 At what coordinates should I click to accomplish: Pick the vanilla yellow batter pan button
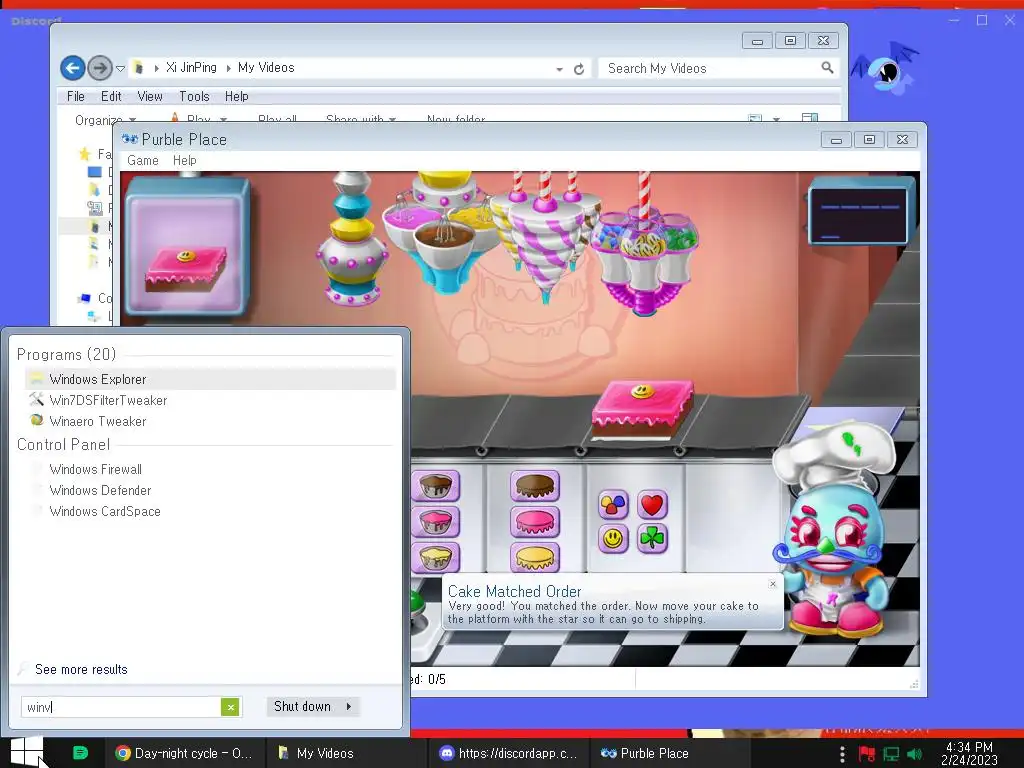[436, 557]
